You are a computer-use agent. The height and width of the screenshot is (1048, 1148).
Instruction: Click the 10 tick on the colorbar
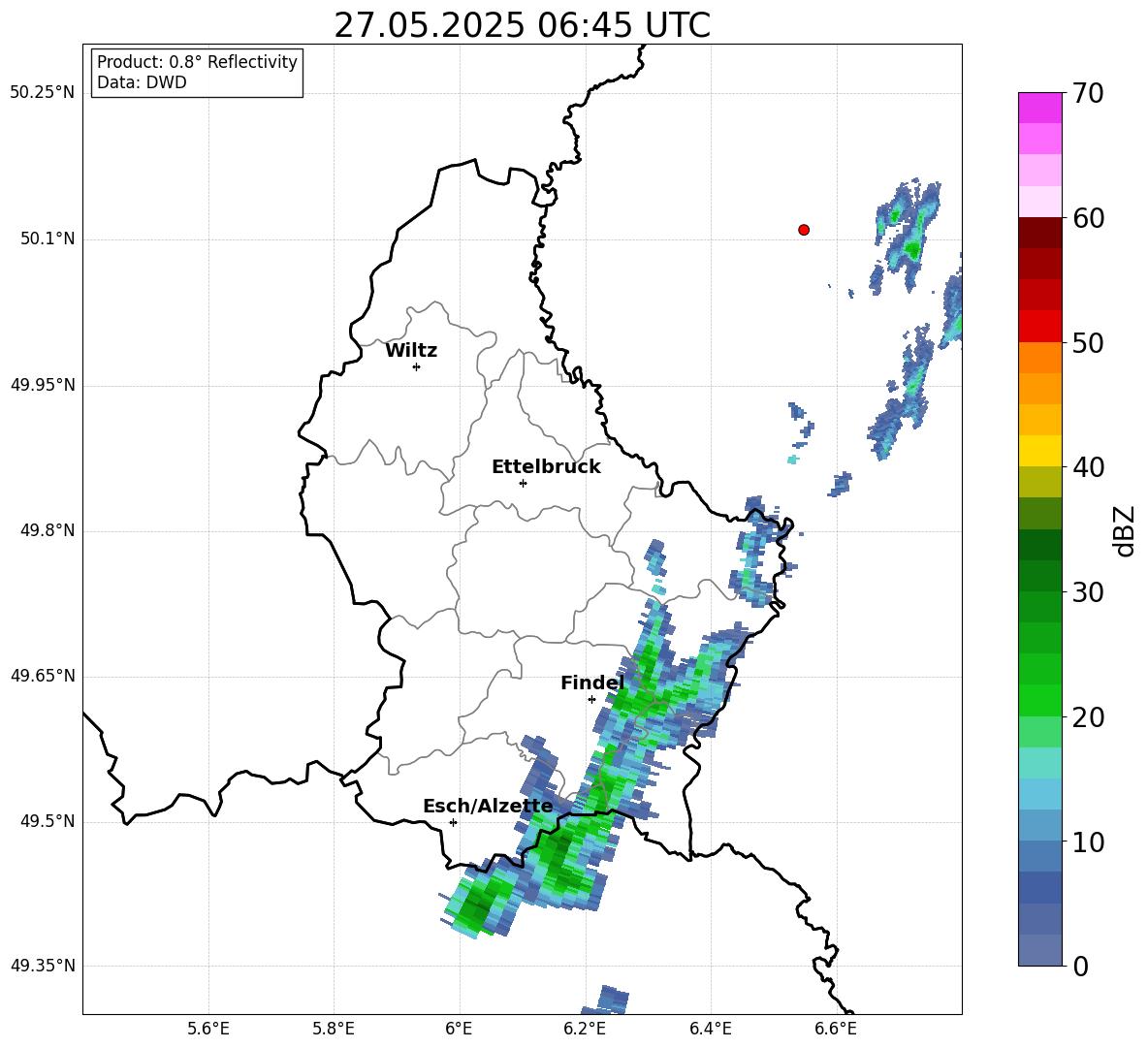click(1088, 842)
